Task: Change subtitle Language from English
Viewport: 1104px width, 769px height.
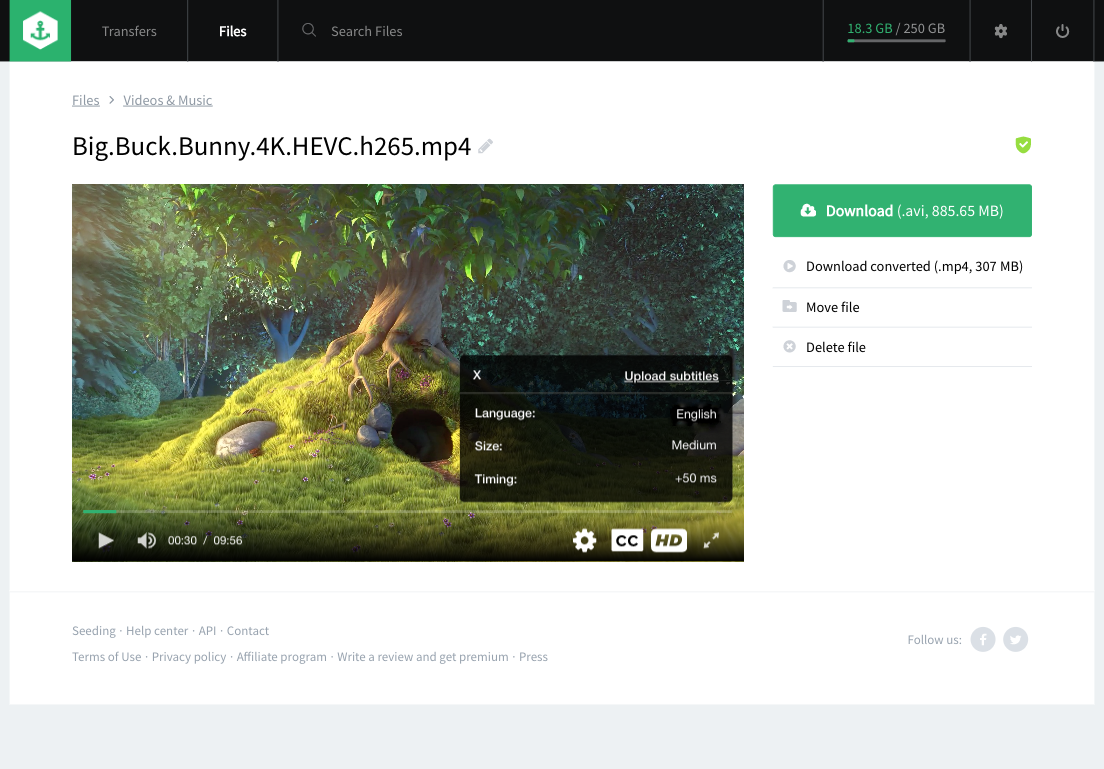Action: 695,414
